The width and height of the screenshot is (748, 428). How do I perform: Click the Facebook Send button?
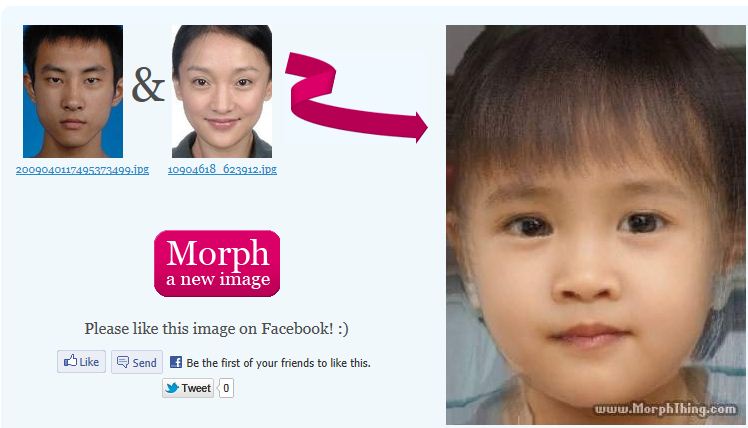click(137, 362)
